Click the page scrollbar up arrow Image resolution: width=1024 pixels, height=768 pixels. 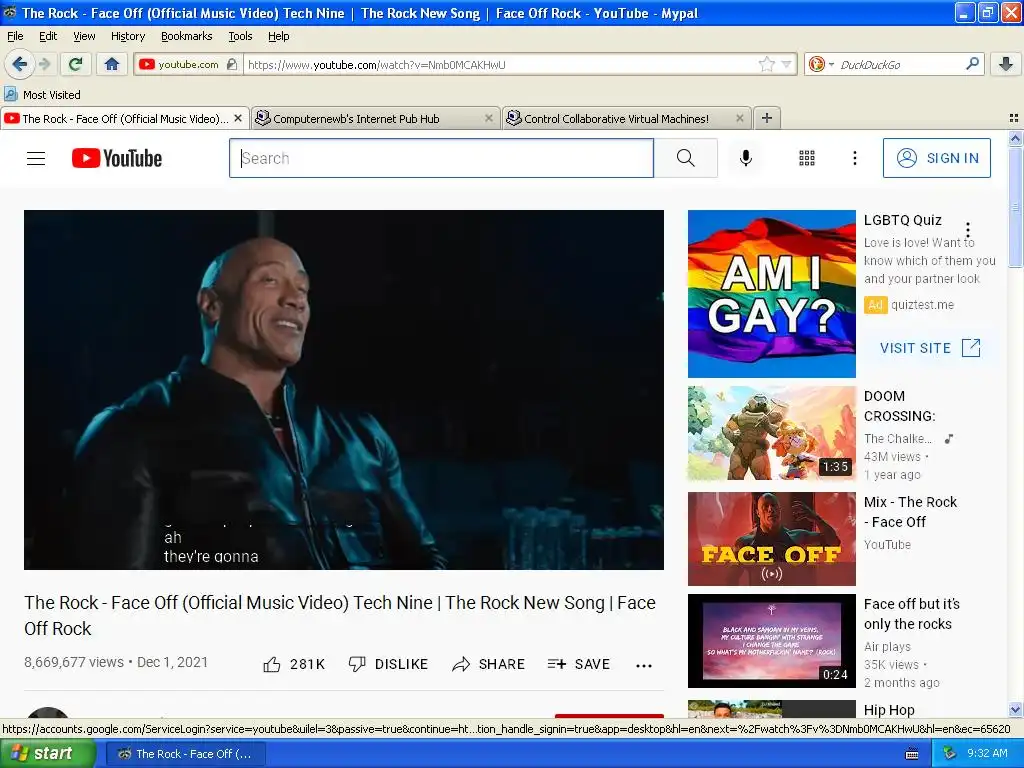tap(1015, 138)
